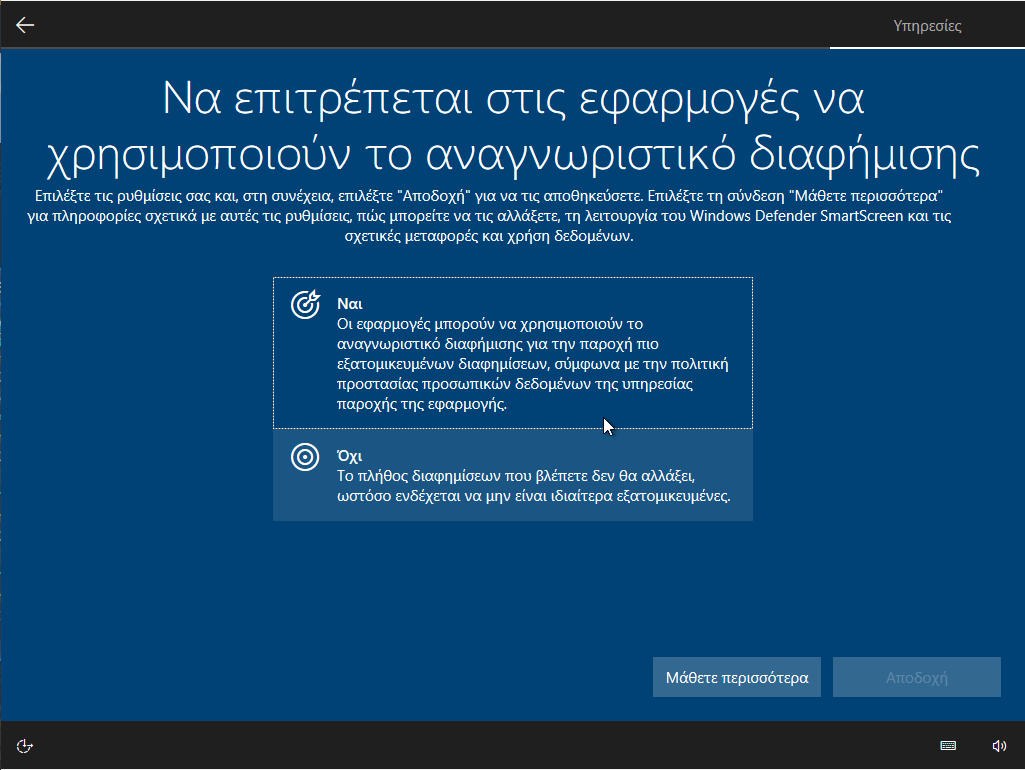The image size is (1025, 770).
Task: Select the Ναι option
Action: click(512, 353)
